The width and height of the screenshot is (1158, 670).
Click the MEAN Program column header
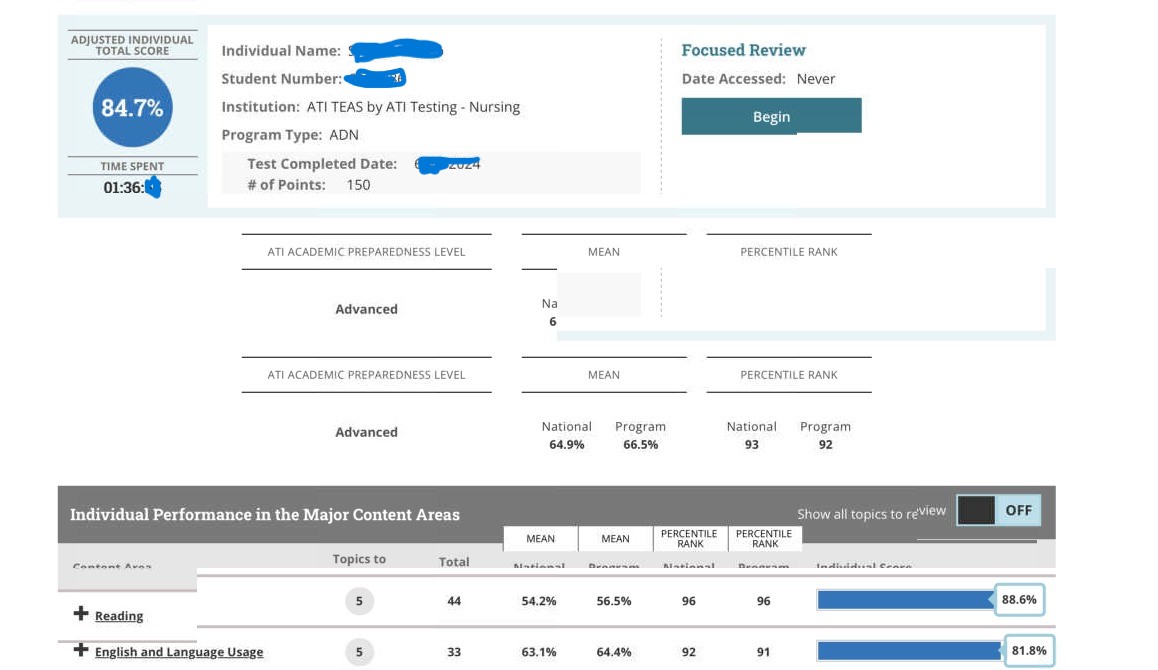click(615, 539)
